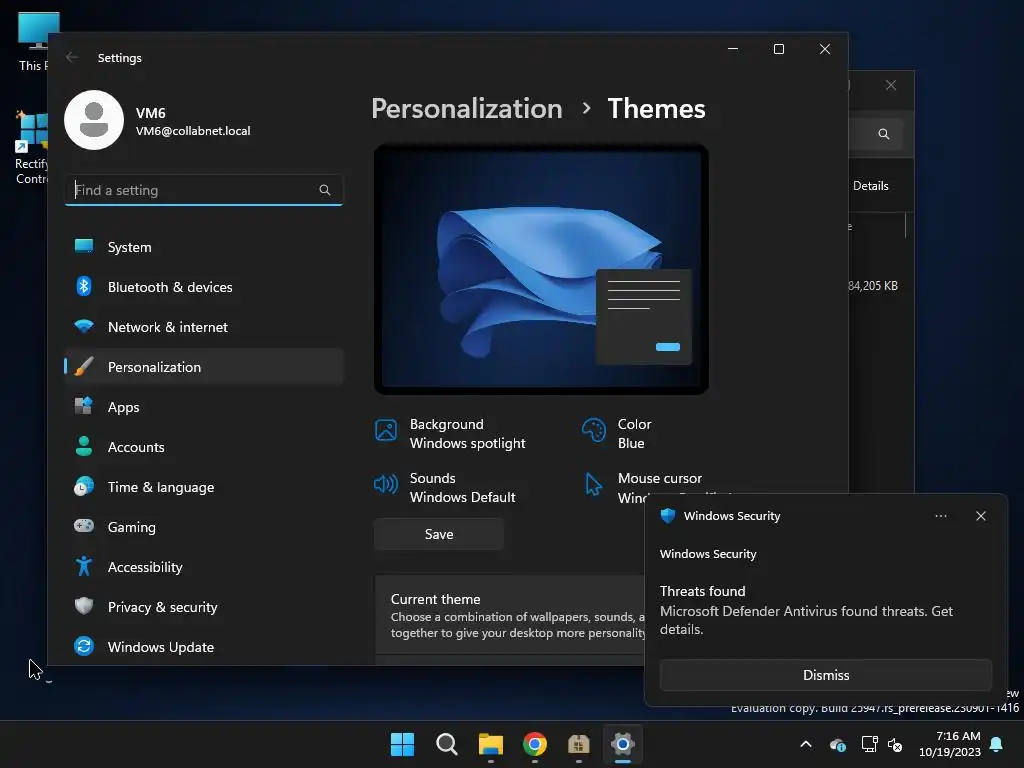The height and width of the screenshot is (768, 1024).
Task: Open the clock and calendar flyout
Action: [950, 744]
